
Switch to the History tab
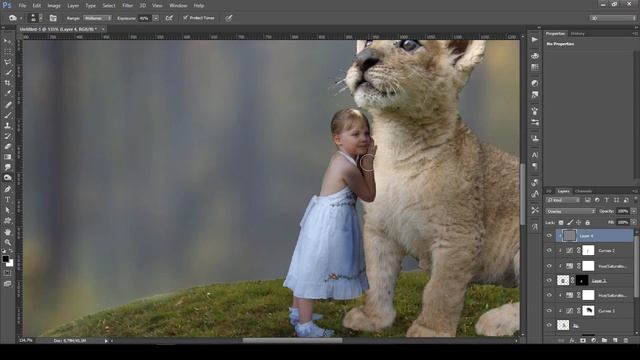578,33
